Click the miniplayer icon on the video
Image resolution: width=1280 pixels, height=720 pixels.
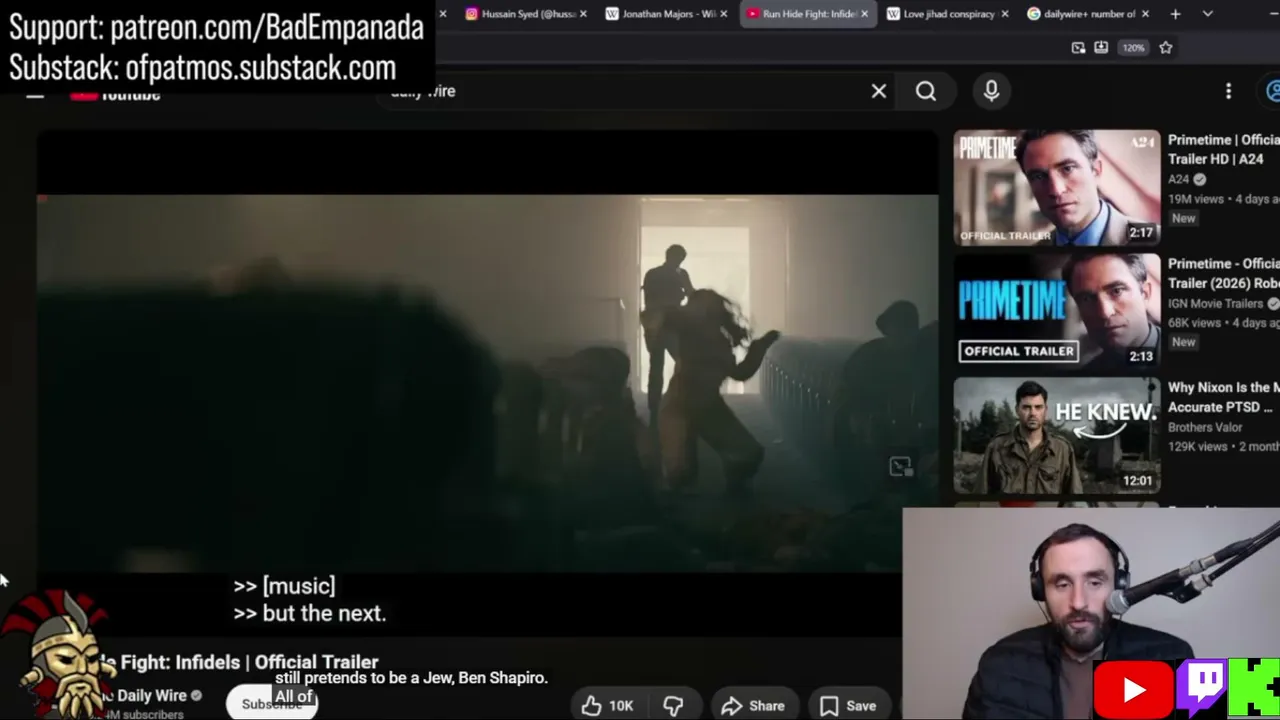coord(900,467)
